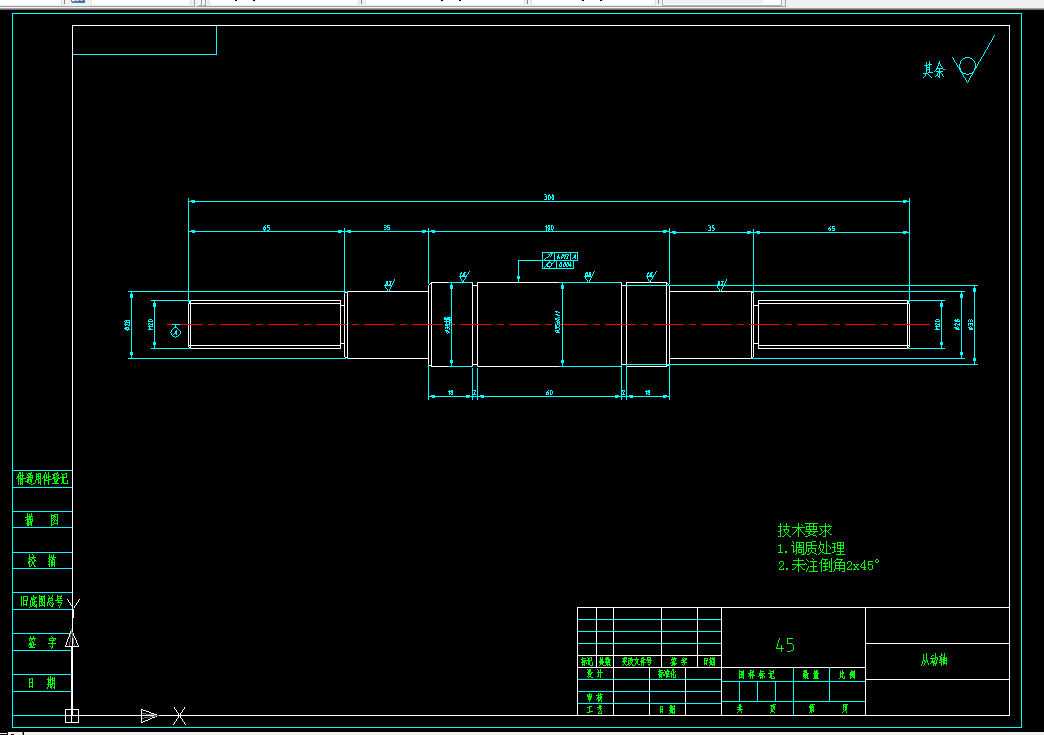
Task: Select the 300 overall length dimension text
Action: [x=549, y=197]
